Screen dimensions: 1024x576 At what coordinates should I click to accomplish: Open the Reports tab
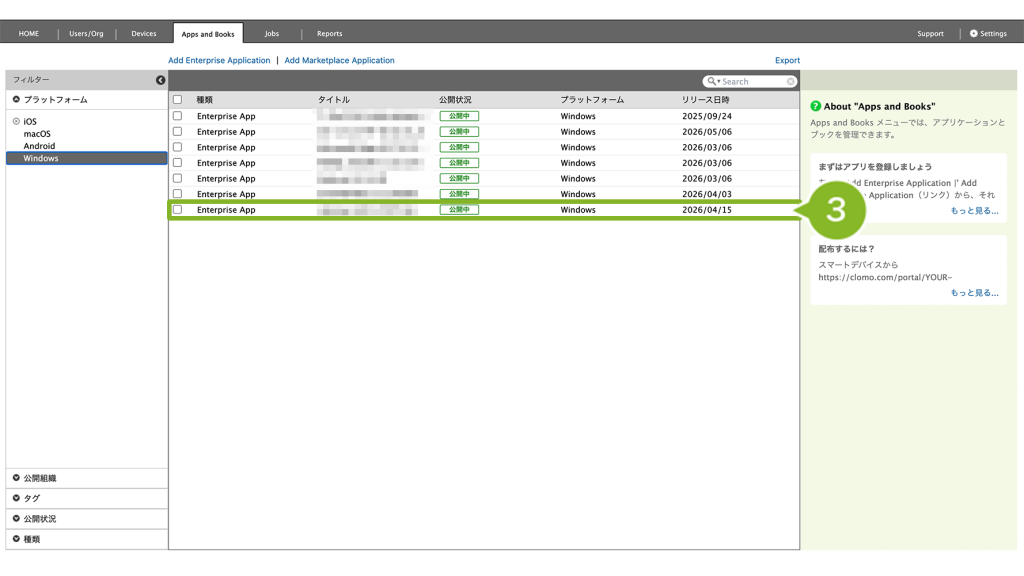[329, 33]
